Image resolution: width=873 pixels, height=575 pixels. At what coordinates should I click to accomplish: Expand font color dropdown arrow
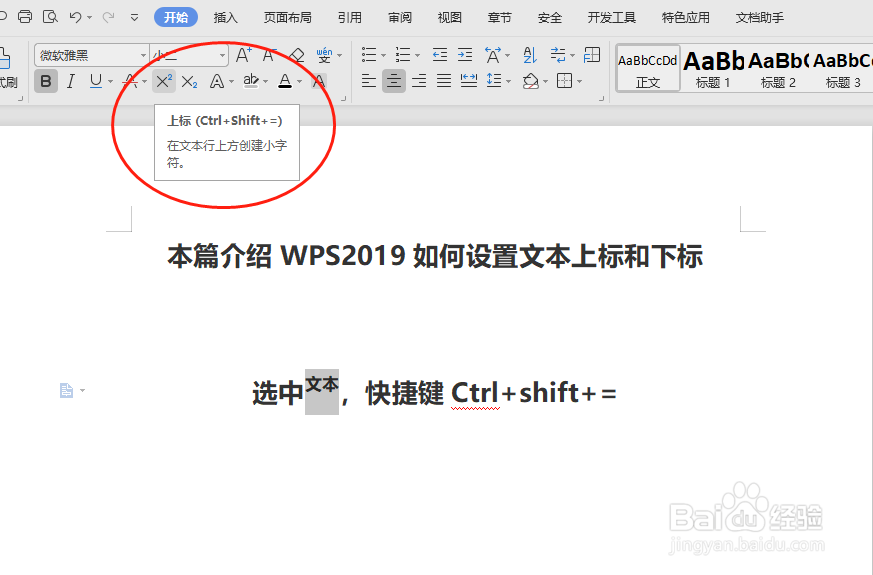pos(300,82)
